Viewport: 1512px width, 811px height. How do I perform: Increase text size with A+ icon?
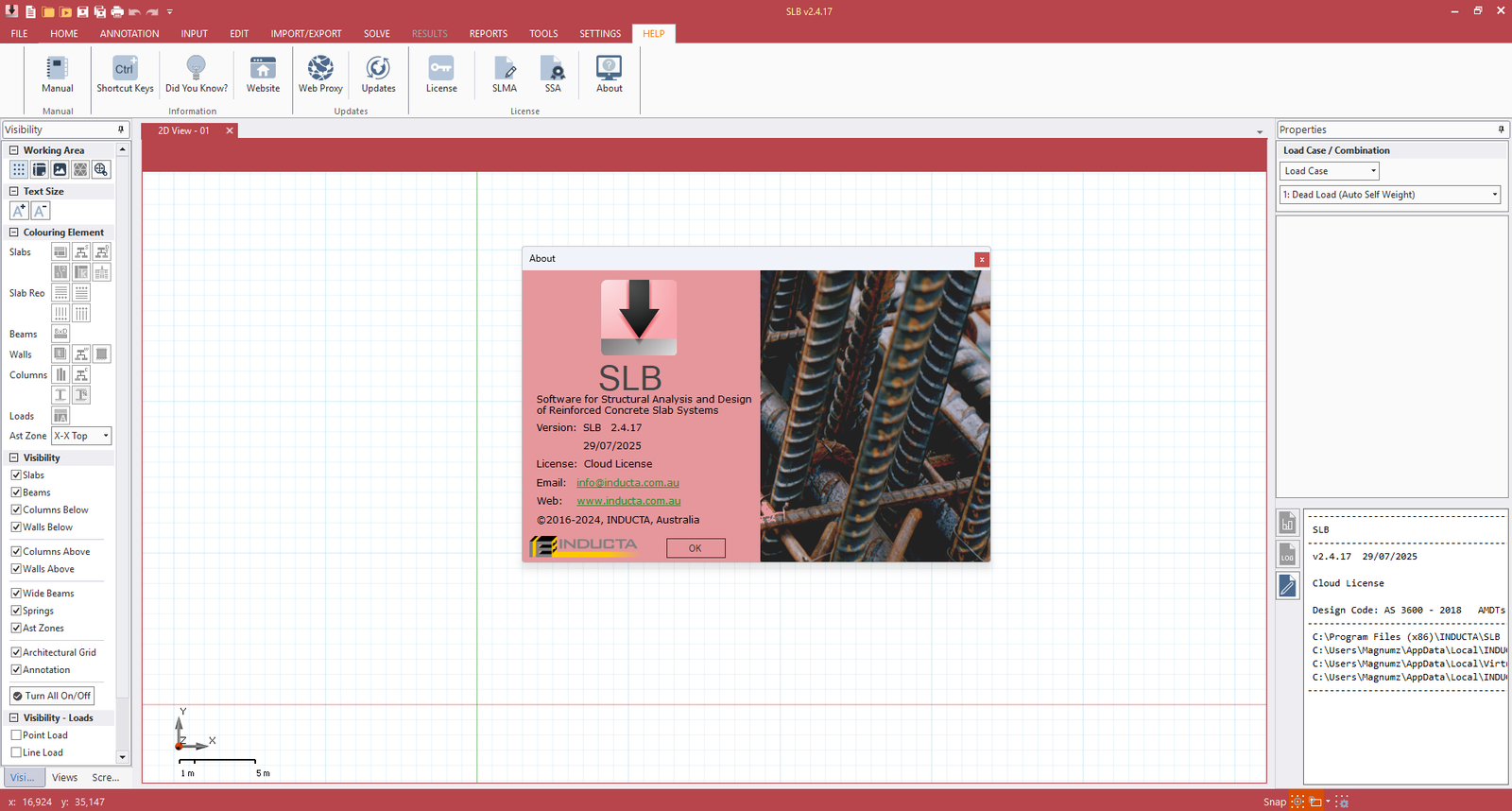click(x=19, y=211)
